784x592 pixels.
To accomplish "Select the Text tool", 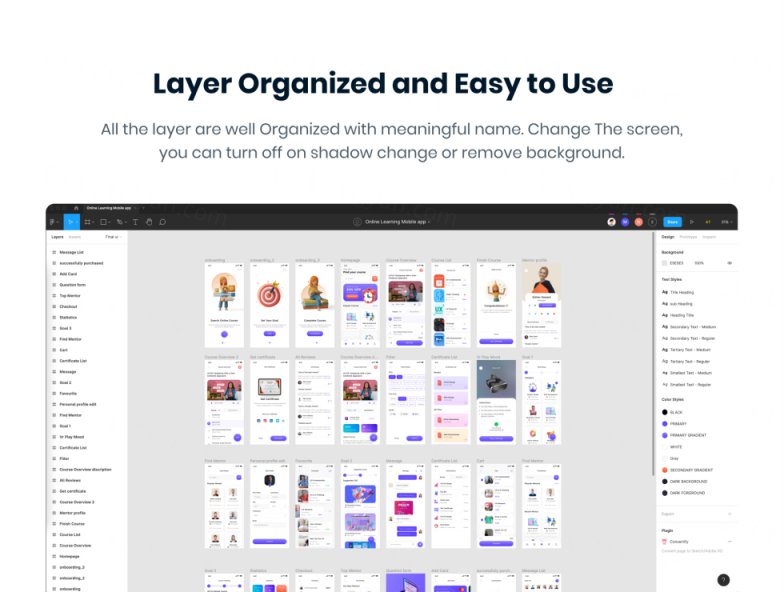I will (x=135, y=222).
